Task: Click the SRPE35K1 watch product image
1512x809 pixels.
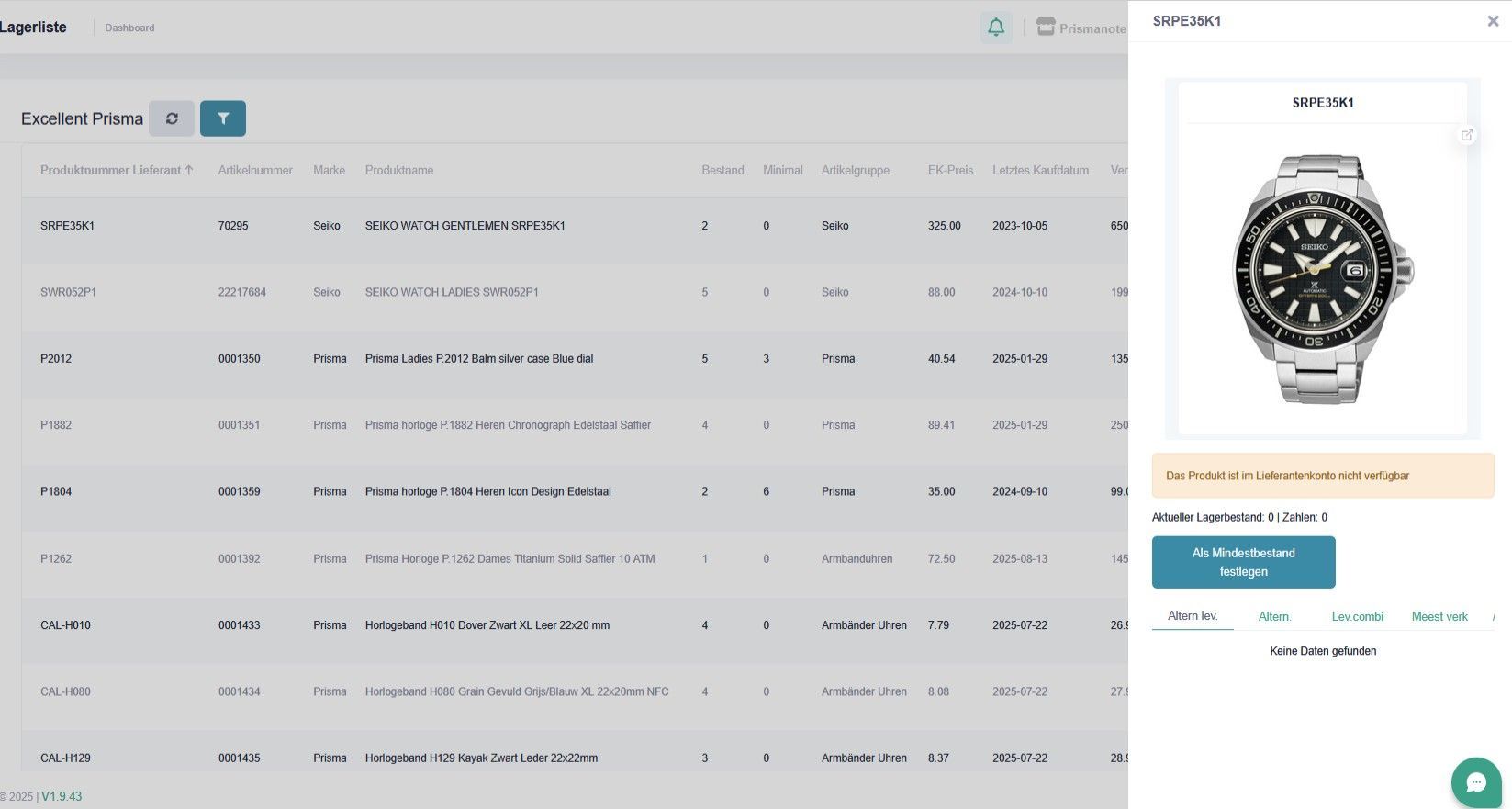Action: [x=1323, y=278]
